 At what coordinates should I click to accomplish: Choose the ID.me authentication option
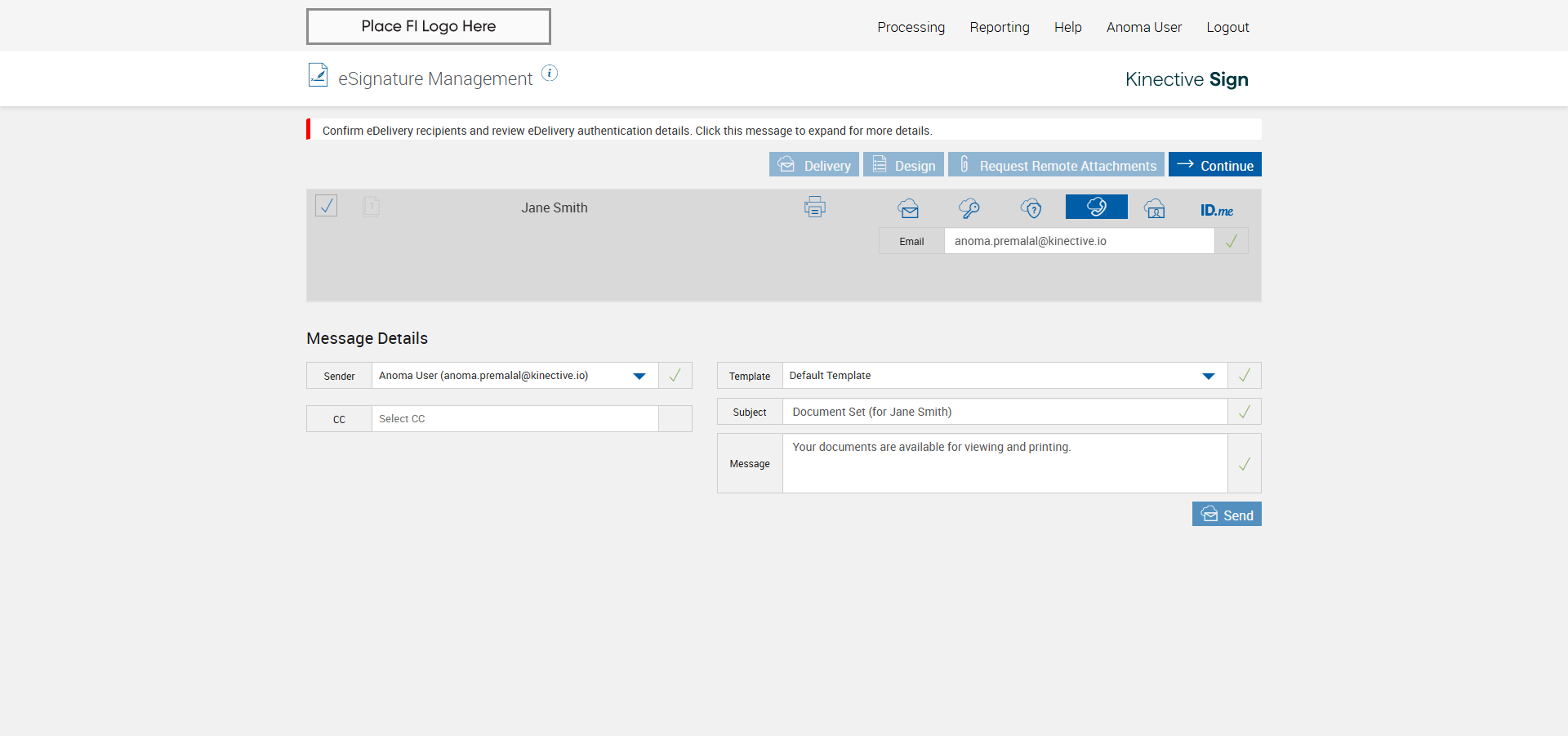(1216, 210)
